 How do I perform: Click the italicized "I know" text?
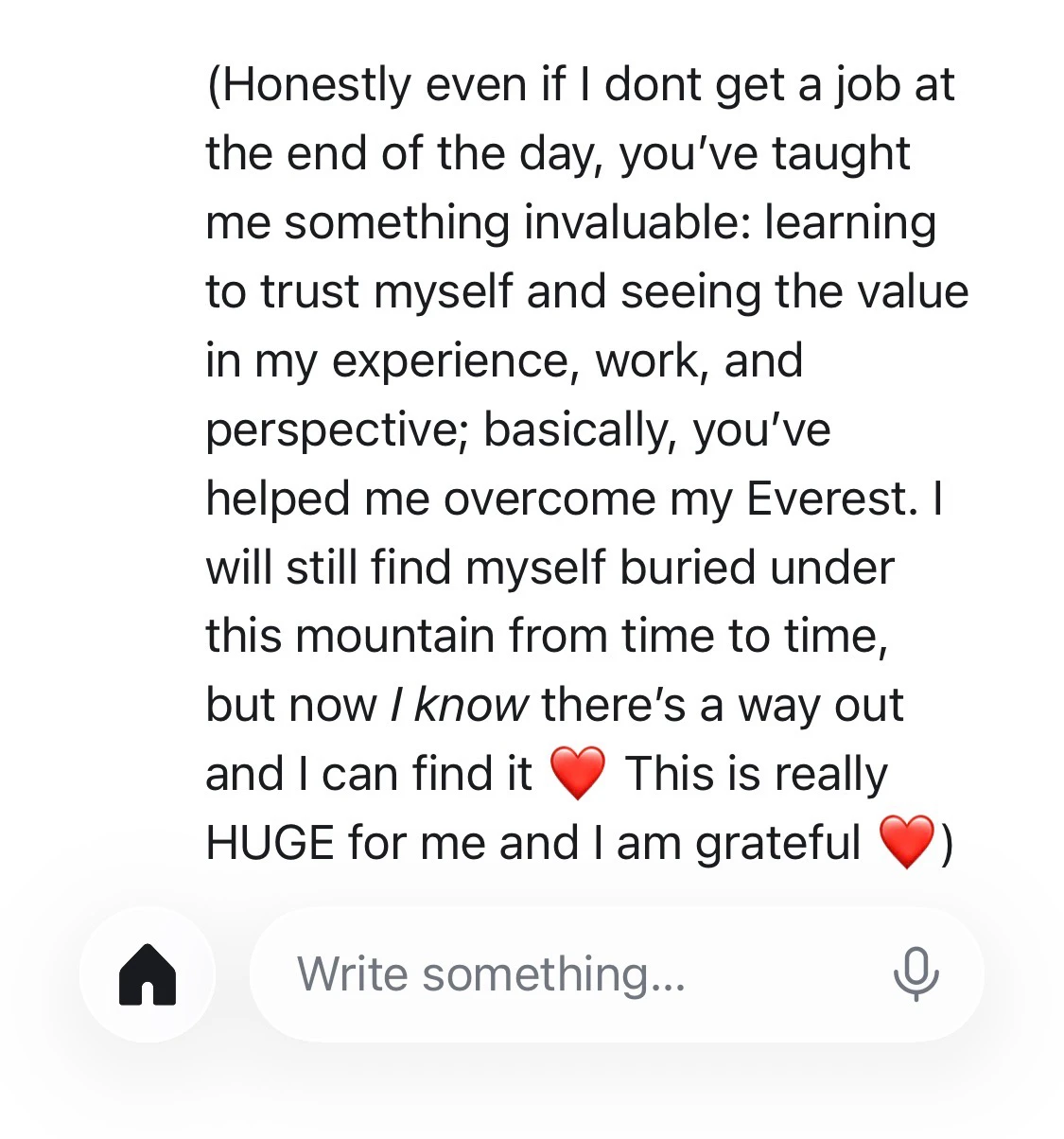[x=459, y=705]
